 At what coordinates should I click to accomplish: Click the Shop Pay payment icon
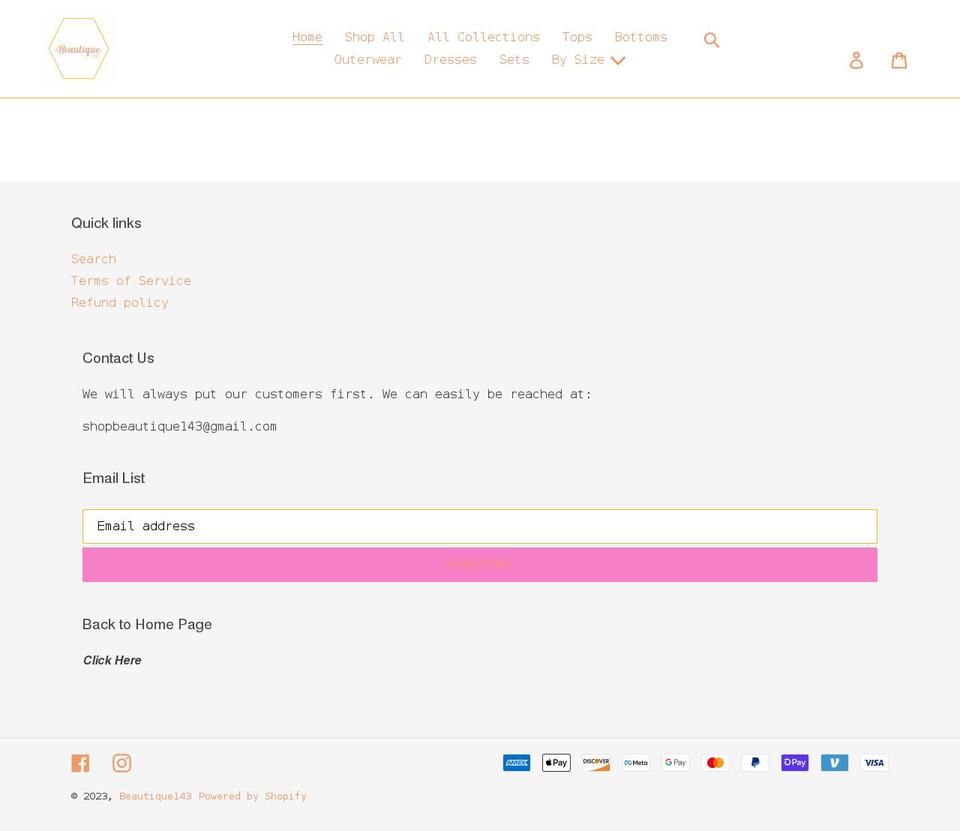click(x=795, y=762)
